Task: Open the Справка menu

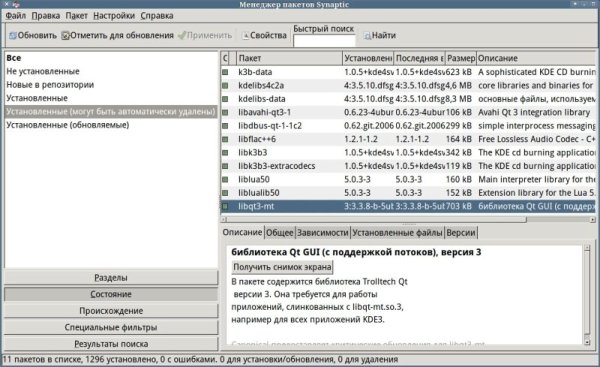Action: pyautogui.click(x=157, y=16)
